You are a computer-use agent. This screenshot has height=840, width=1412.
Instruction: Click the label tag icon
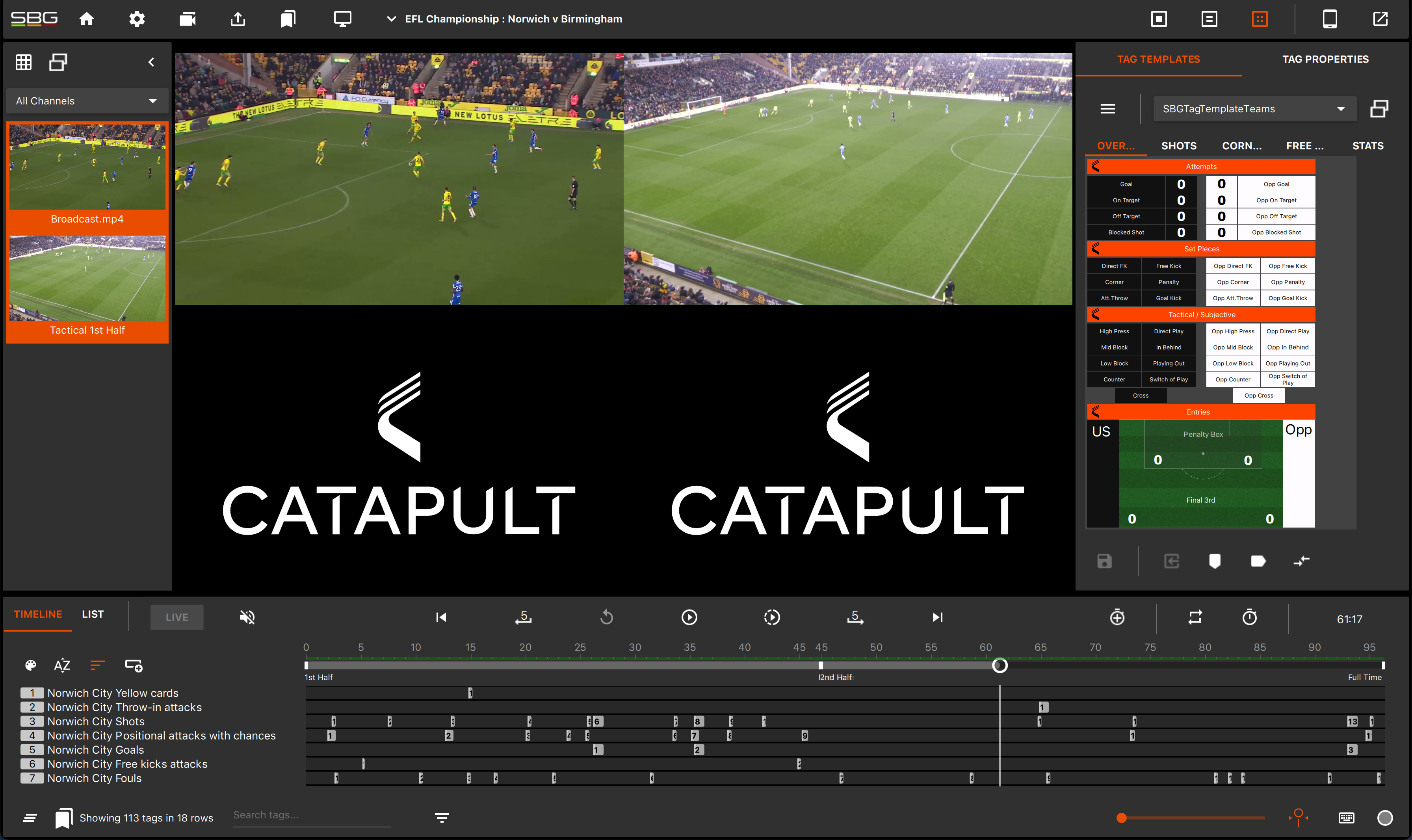click(x=1258, y=561)
